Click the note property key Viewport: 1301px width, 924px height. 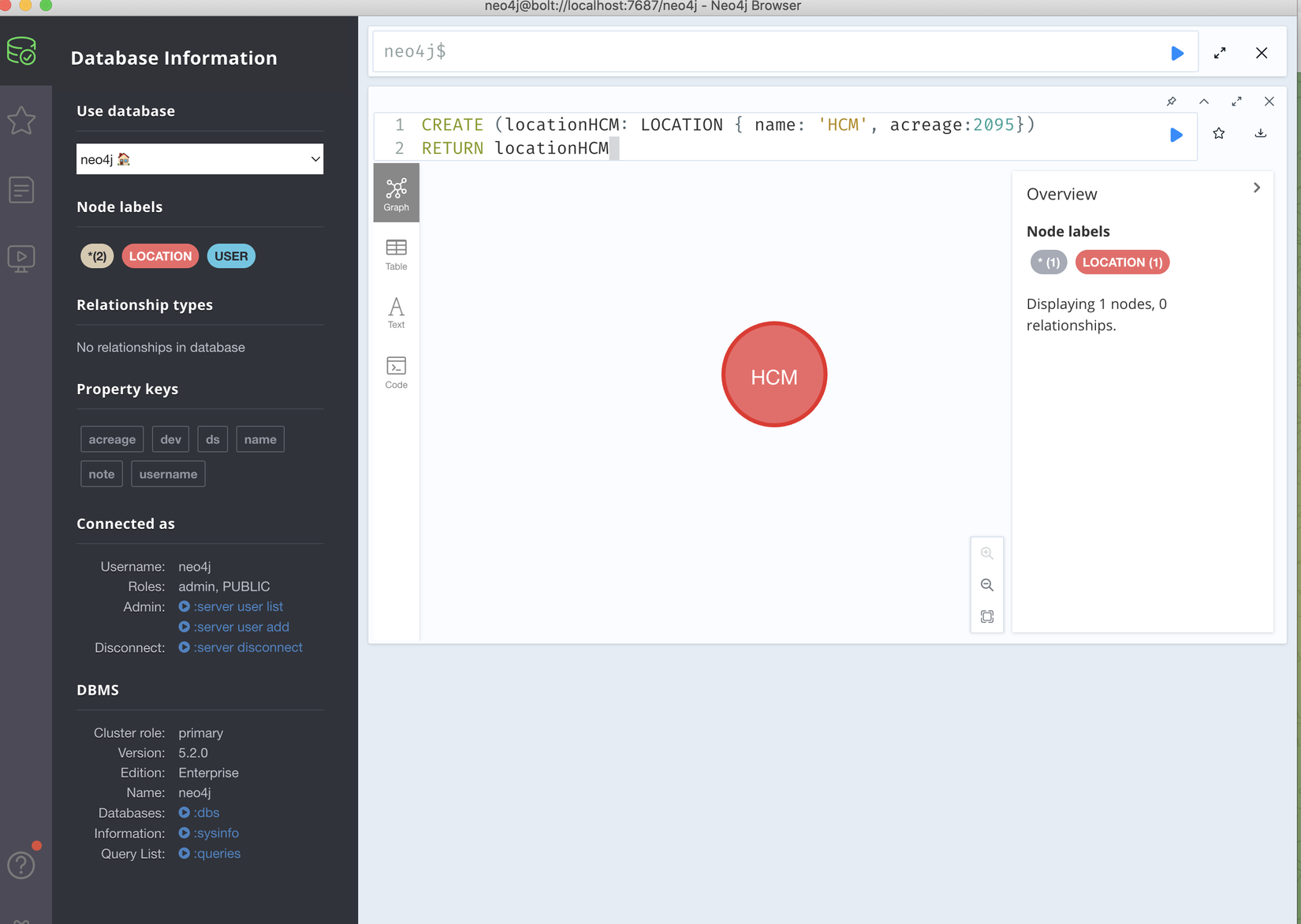(102, 474)
